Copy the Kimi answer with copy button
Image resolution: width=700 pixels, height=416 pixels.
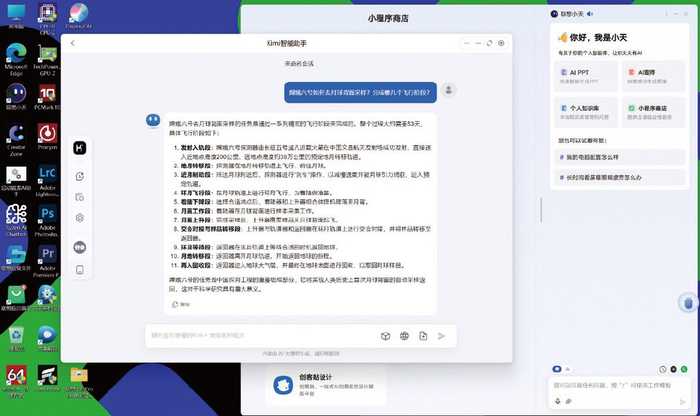tap(181, 304)
